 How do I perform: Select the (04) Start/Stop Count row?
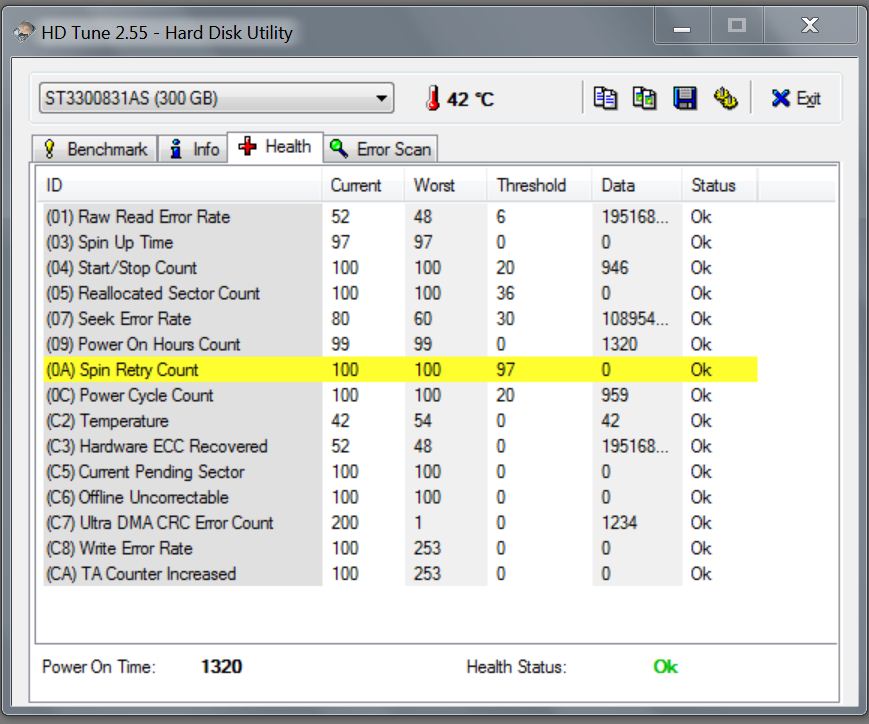coord(400,268)
